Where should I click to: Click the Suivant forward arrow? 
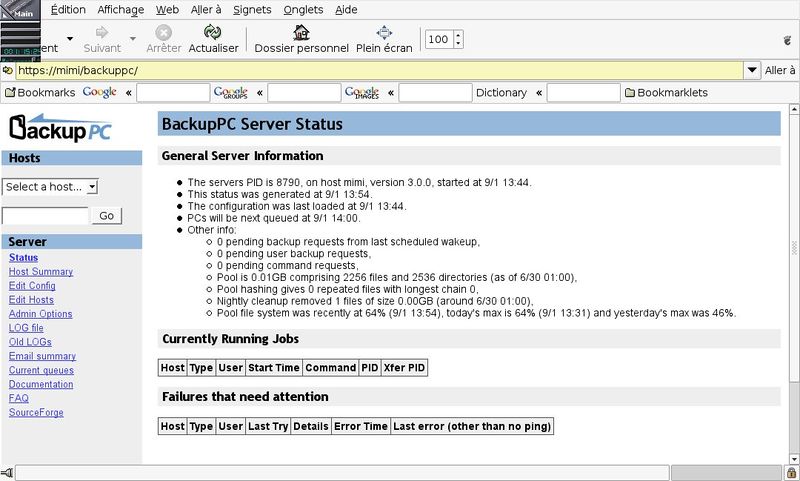[x=102, y=33]
